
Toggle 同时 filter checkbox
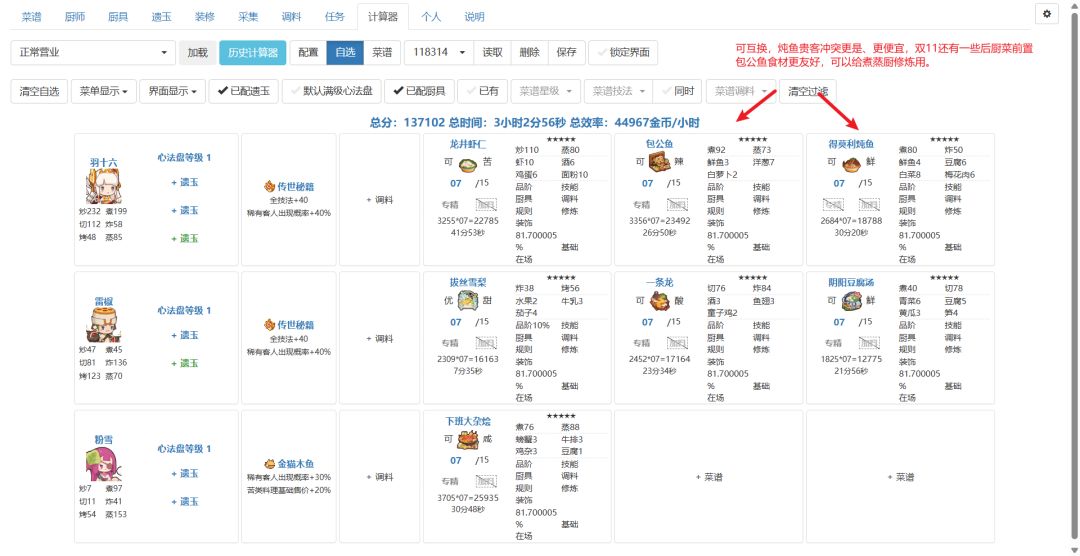(677, 91)
